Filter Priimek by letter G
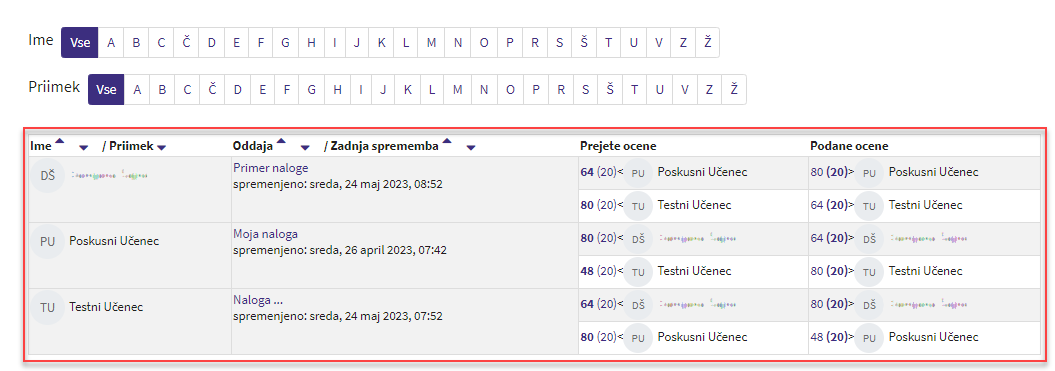The width and height of the screenshot is (1055, 371). click(x=312, y=90)
